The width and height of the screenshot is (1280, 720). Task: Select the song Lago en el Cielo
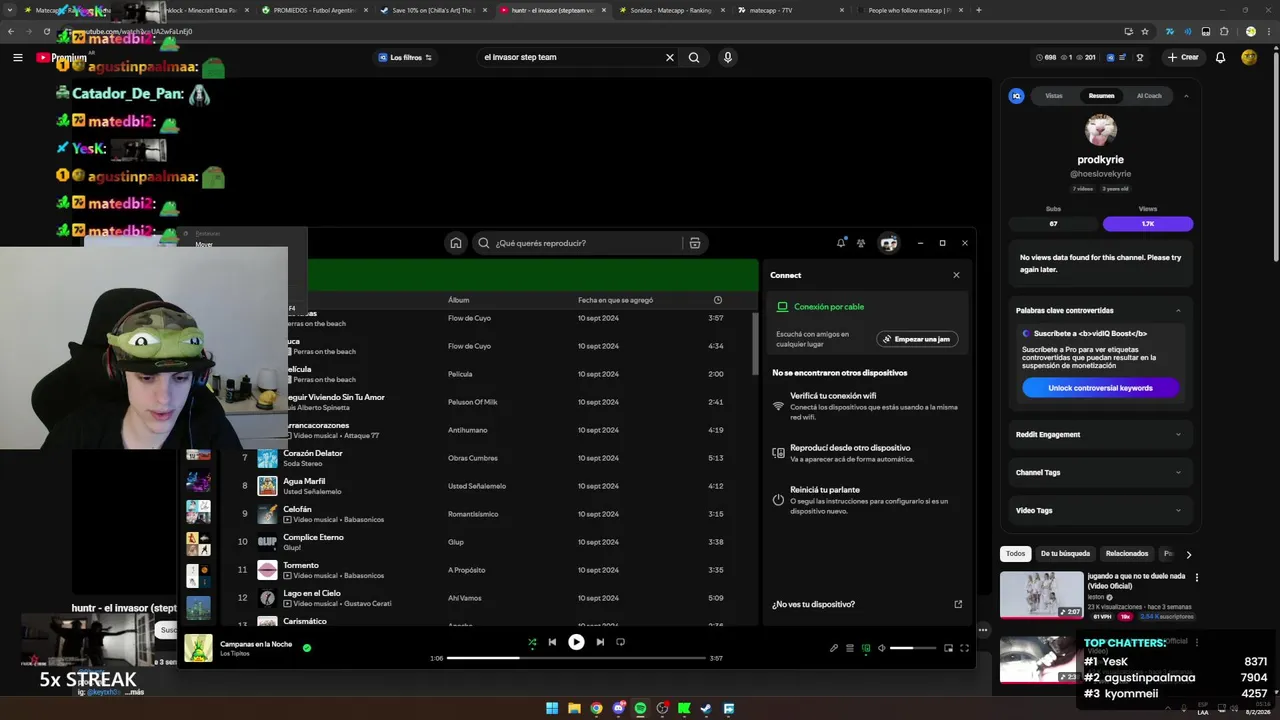311,593
